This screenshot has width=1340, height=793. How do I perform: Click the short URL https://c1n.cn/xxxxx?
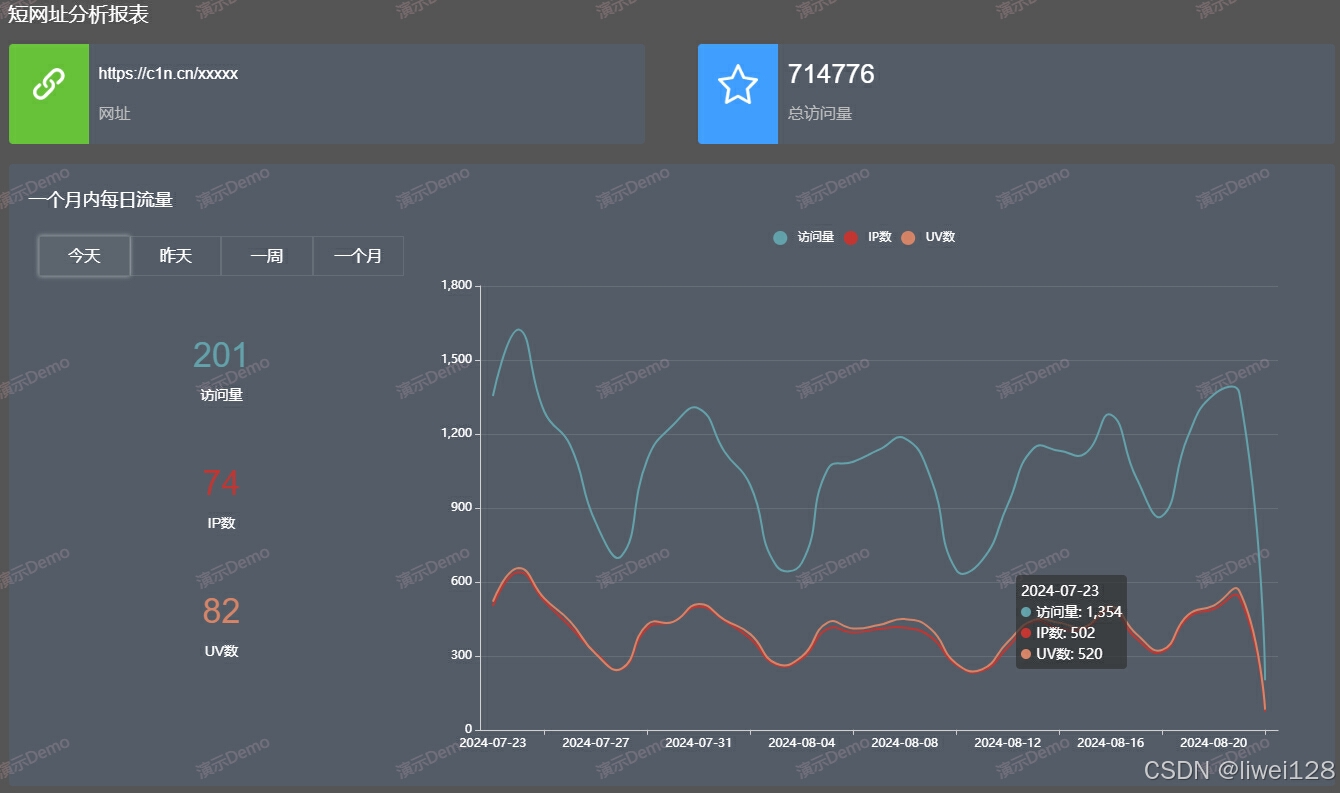tap(168, 74)
